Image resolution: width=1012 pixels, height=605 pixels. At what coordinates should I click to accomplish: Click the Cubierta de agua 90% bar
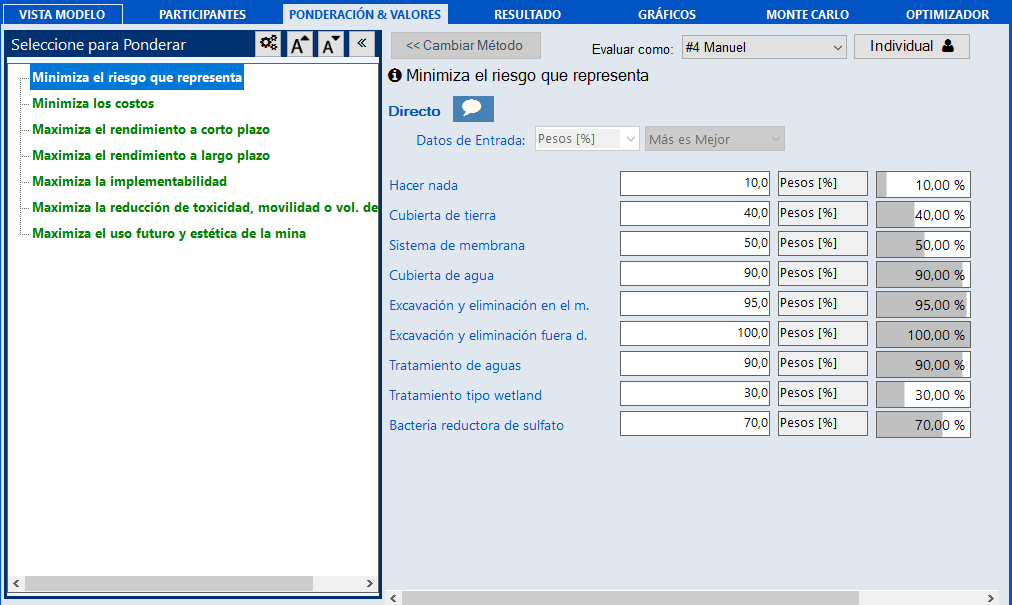click(x=923, y=274)
